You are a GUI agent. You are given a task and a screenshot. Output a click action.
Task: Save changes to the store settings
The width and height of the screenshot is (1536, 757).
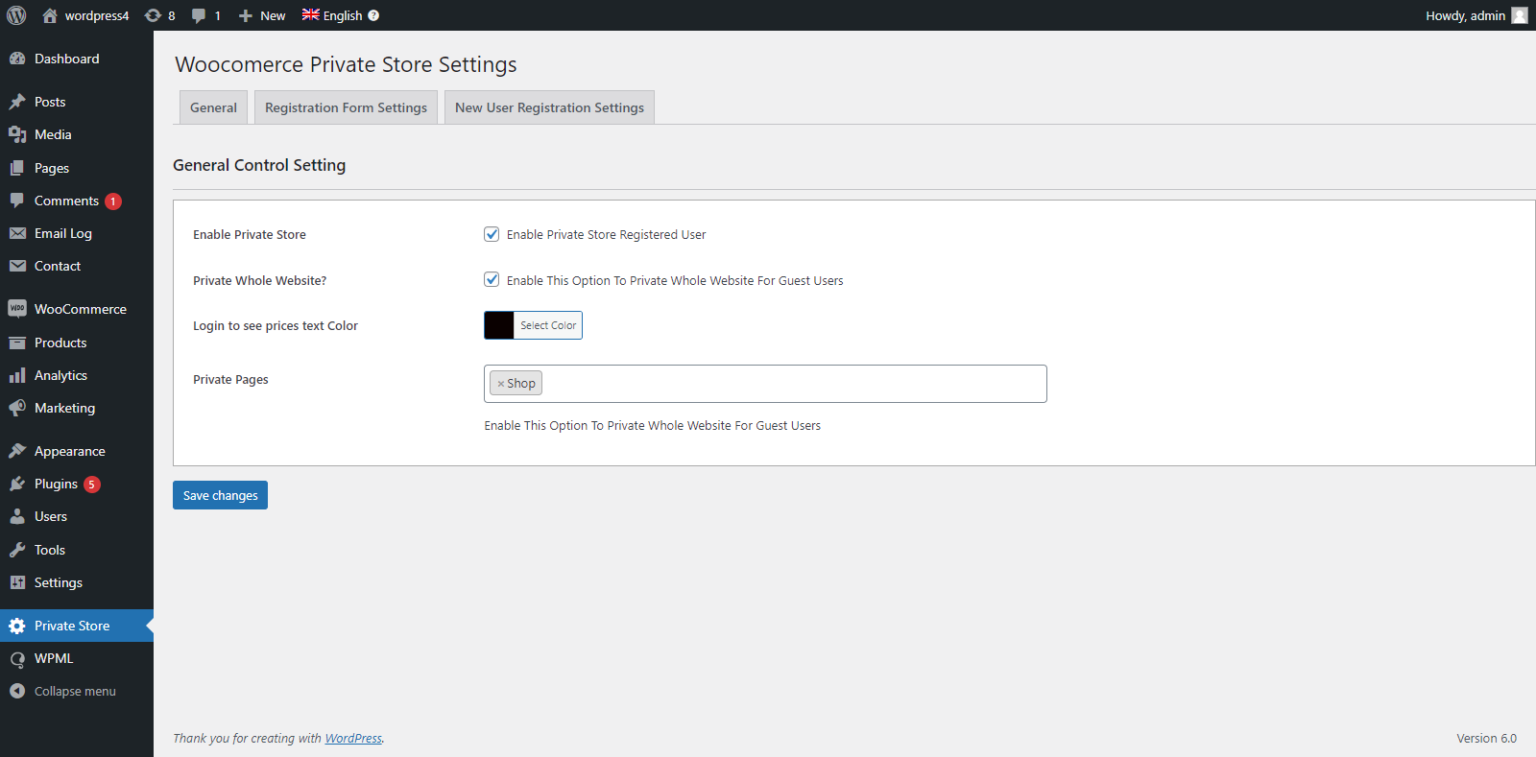pos(220,495)
